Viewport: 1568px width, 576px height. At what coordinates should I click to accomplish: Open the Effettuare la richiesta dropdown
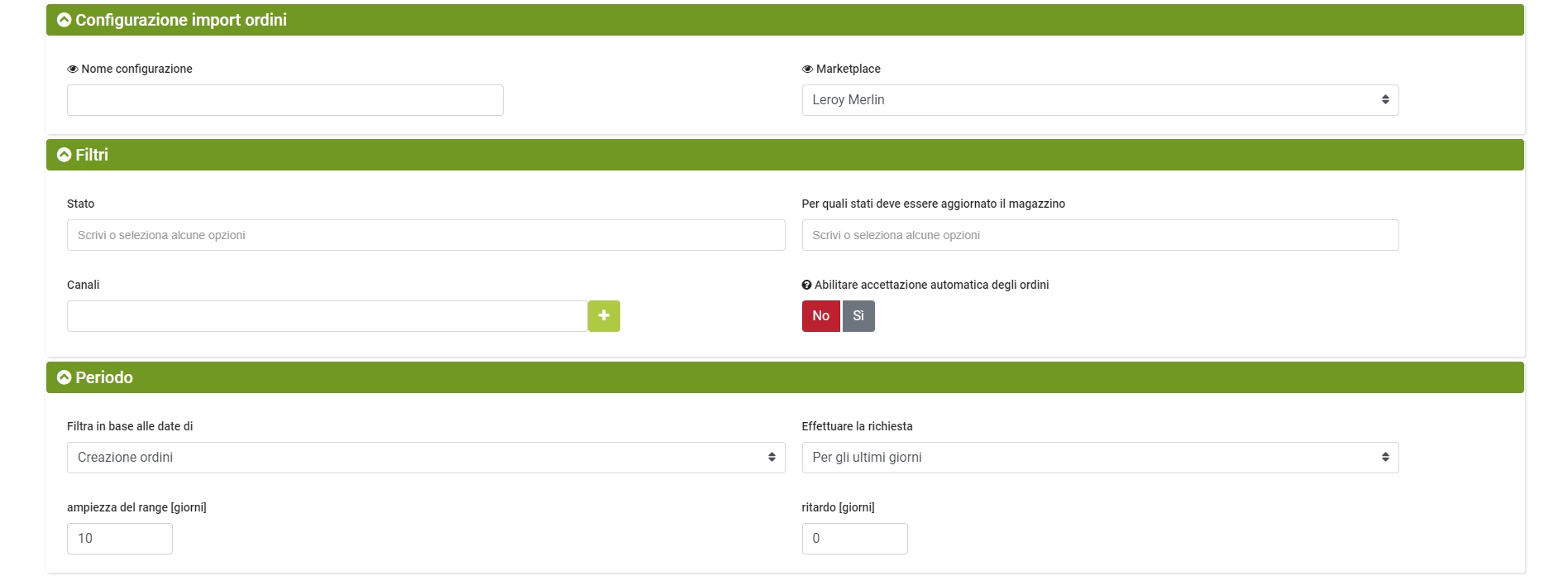[x=1100, y=458]
